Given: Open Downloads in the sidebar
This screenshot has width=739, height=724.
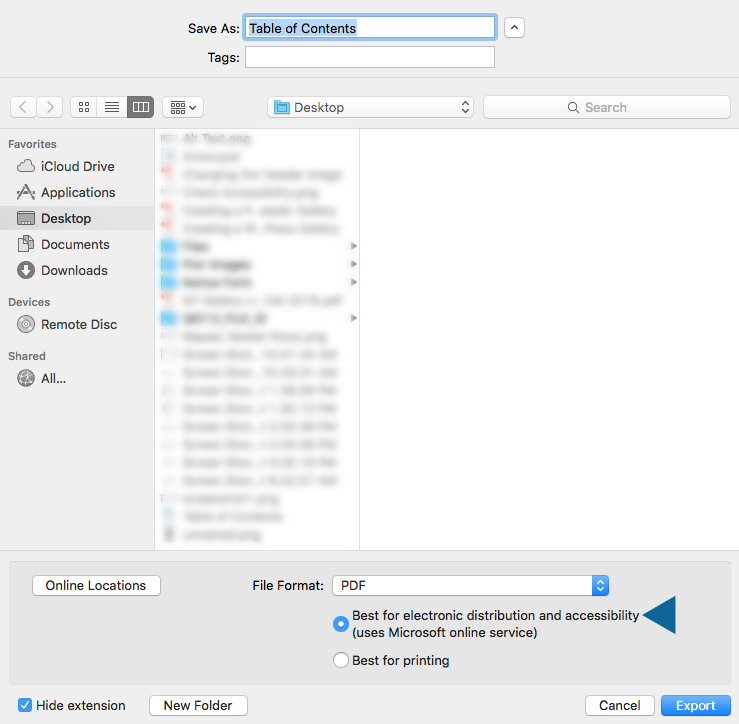Looking at the screenshot, I should click(77, 270).
